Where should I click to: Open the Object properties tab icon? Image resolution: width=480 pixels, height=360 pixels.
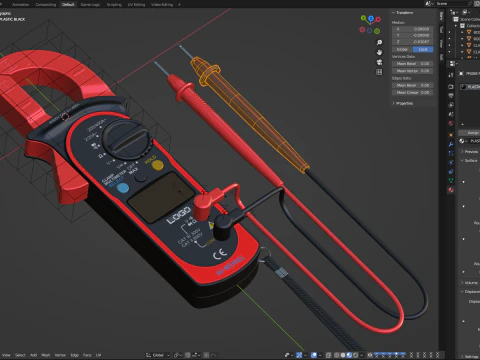coord(451,135)
